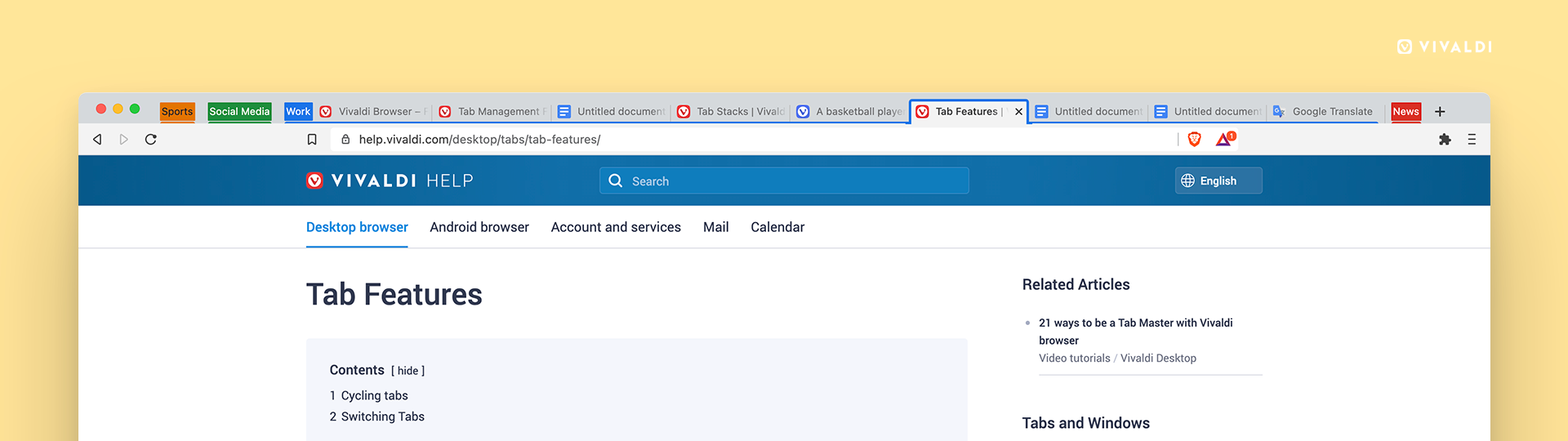Click the Tabs and Windows heading
The width and height of the screenshot is (1568, 441).
[1085, 423]
